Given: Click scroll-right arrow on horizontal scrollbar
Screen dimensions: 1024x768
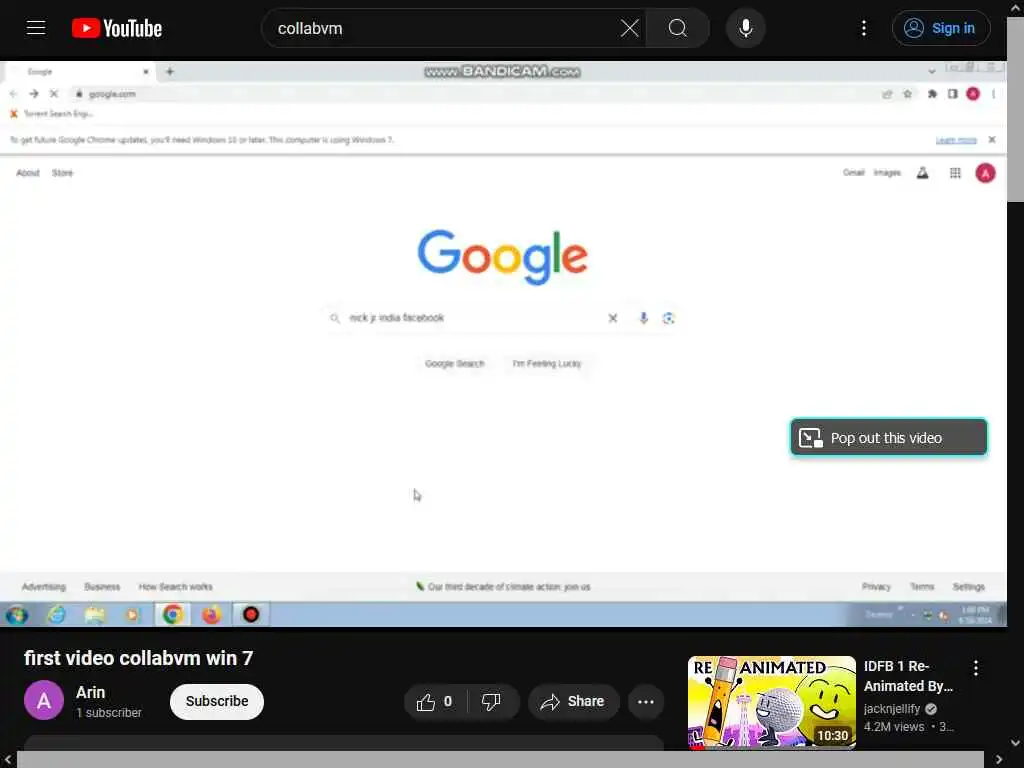Looking at the screenshot, I should tap(999, 760).
